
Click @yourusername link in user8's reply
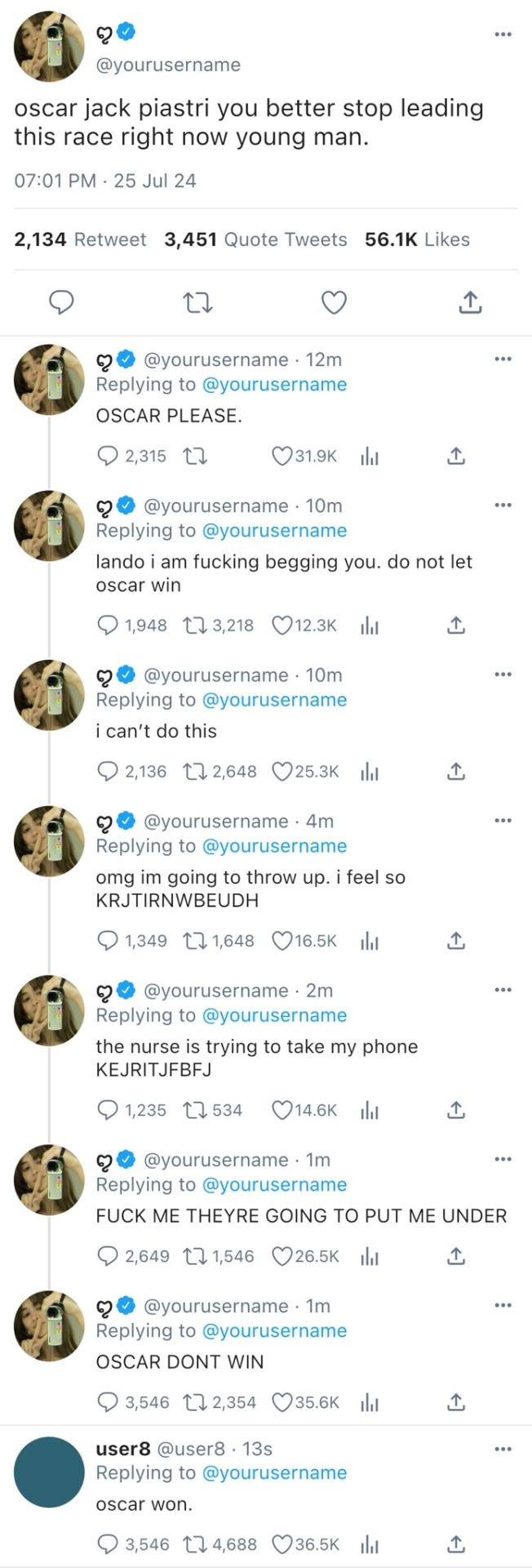274,1472
